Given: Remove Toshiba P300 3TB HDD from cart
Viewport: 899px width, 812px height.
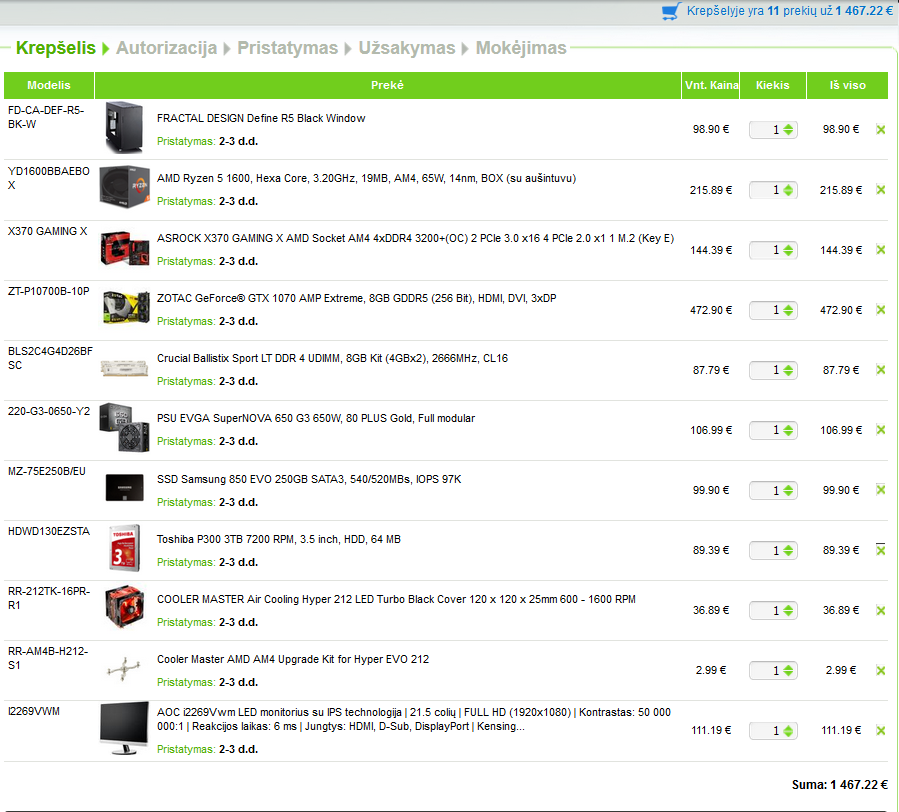Looking at the screenshot, I should pos(881,550).
